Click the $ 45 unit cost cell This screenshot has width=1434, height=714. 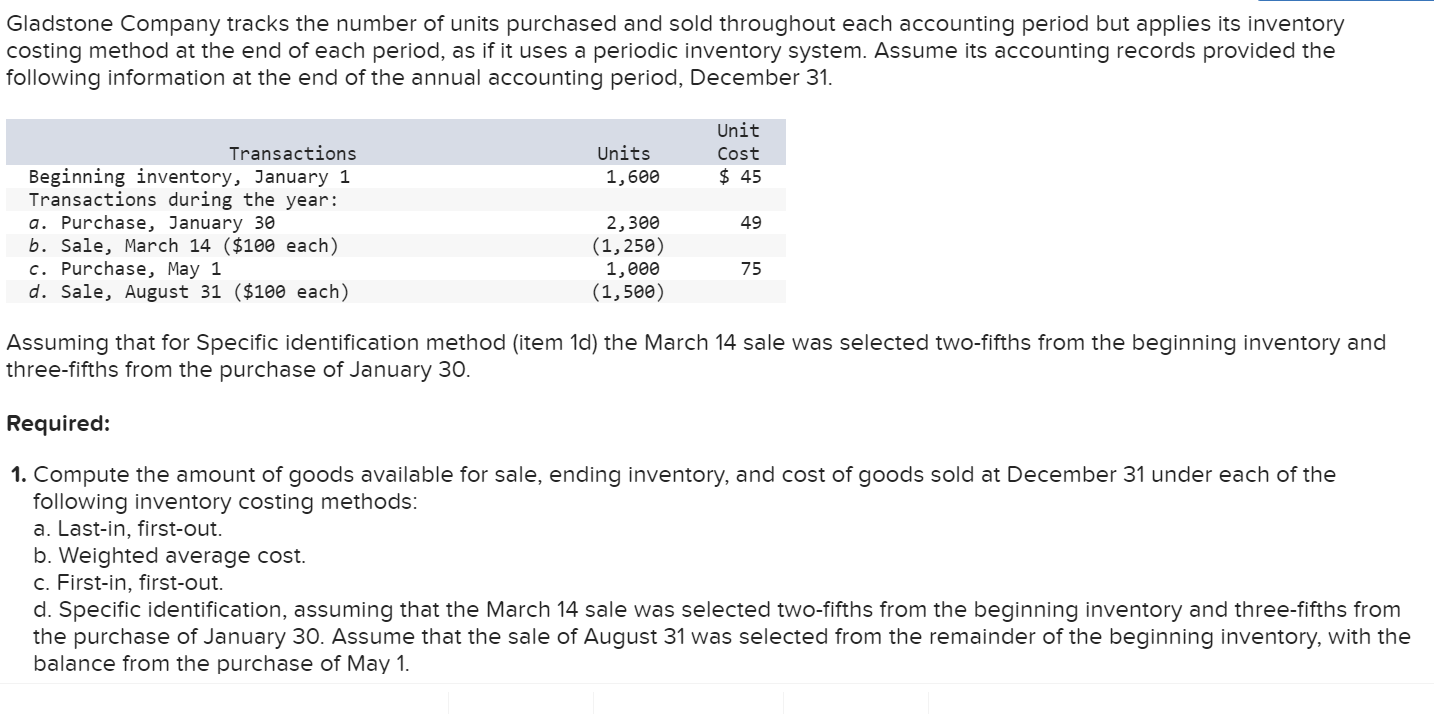[740, 177]
